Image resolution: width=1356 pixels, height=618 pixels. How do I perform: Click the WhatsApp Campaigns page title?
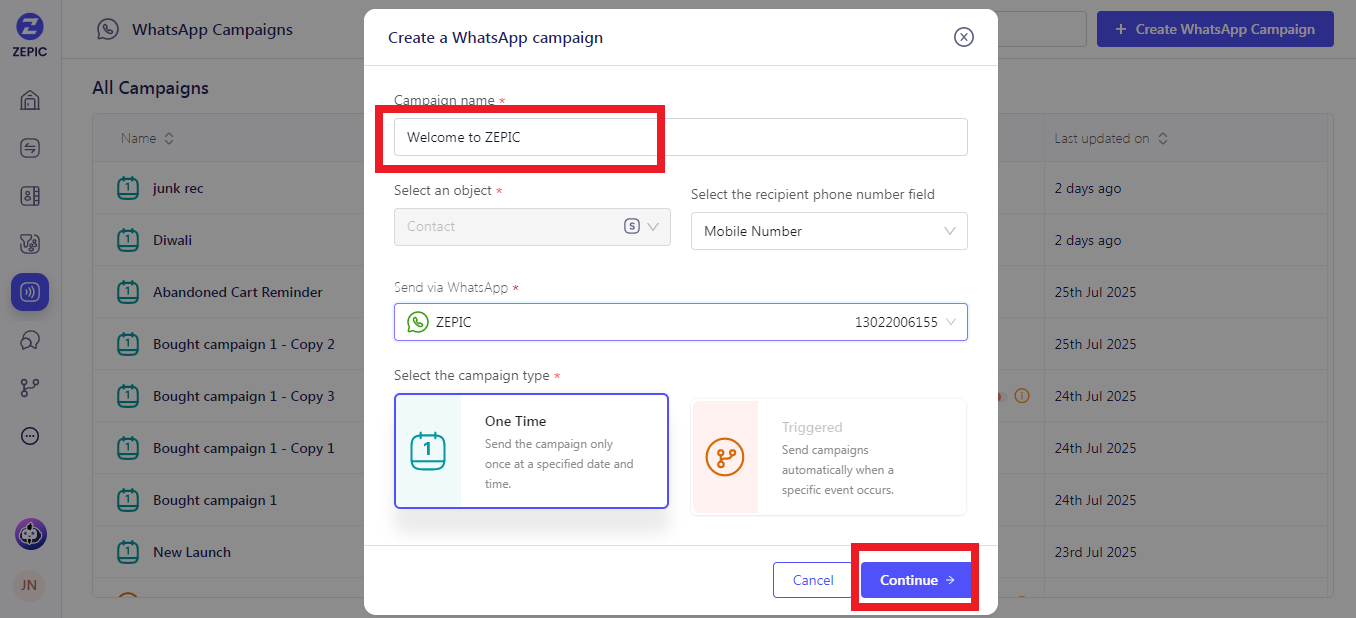[x=212, y=29]
